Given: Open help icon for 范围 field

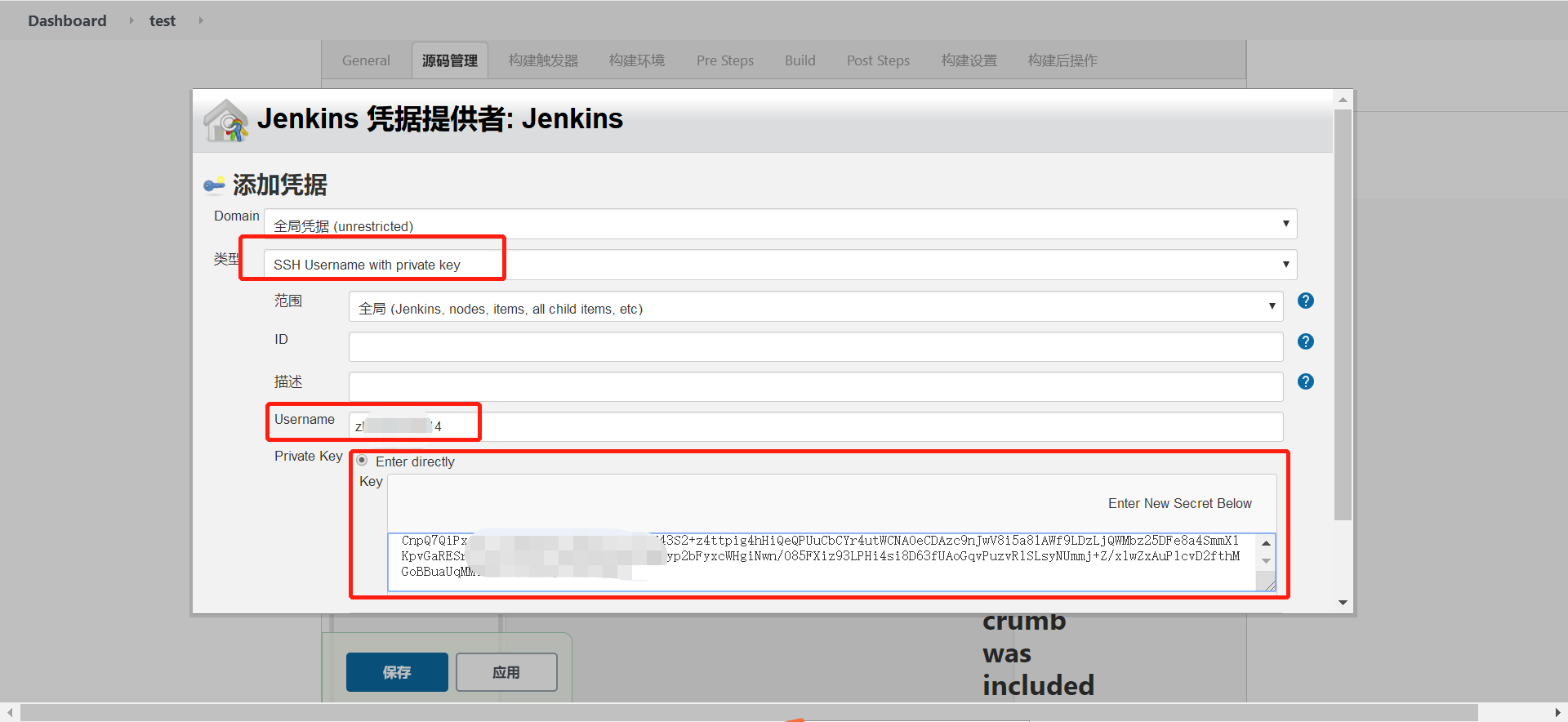Looking at the screenshot, I should coord(1306,301).
